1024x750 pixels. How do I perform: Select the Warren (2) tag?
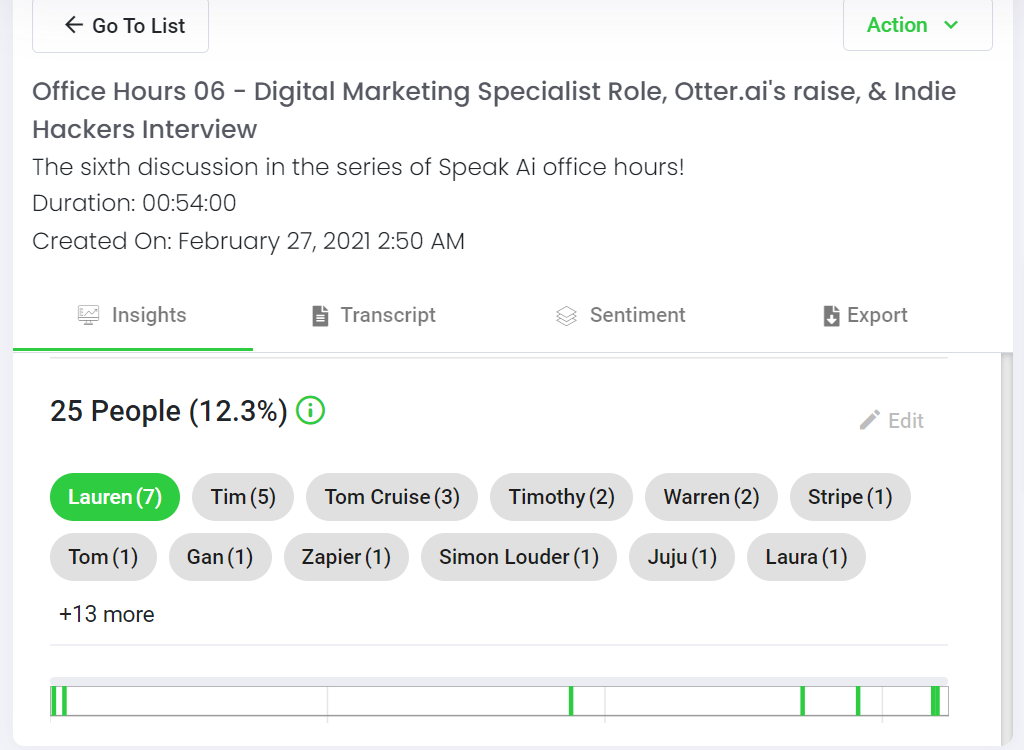tap(711, 497)
